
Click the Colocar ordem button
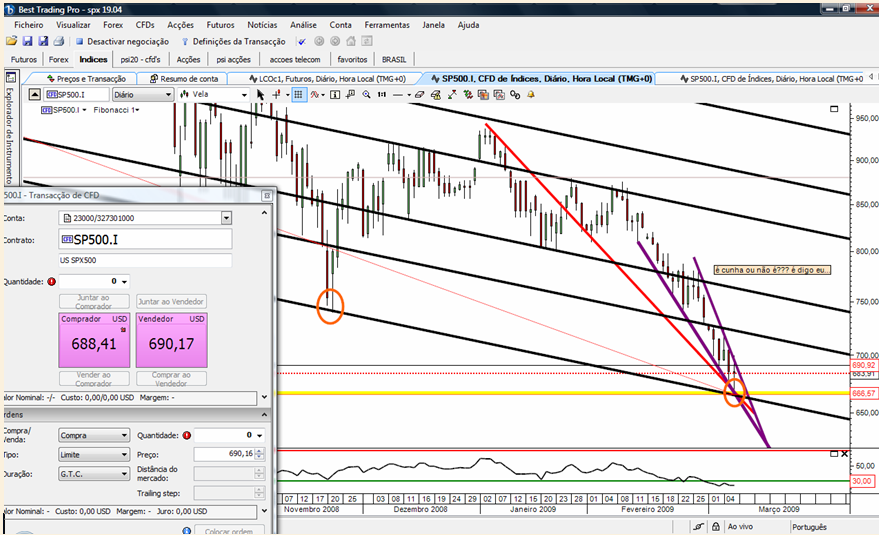point(229,531)
